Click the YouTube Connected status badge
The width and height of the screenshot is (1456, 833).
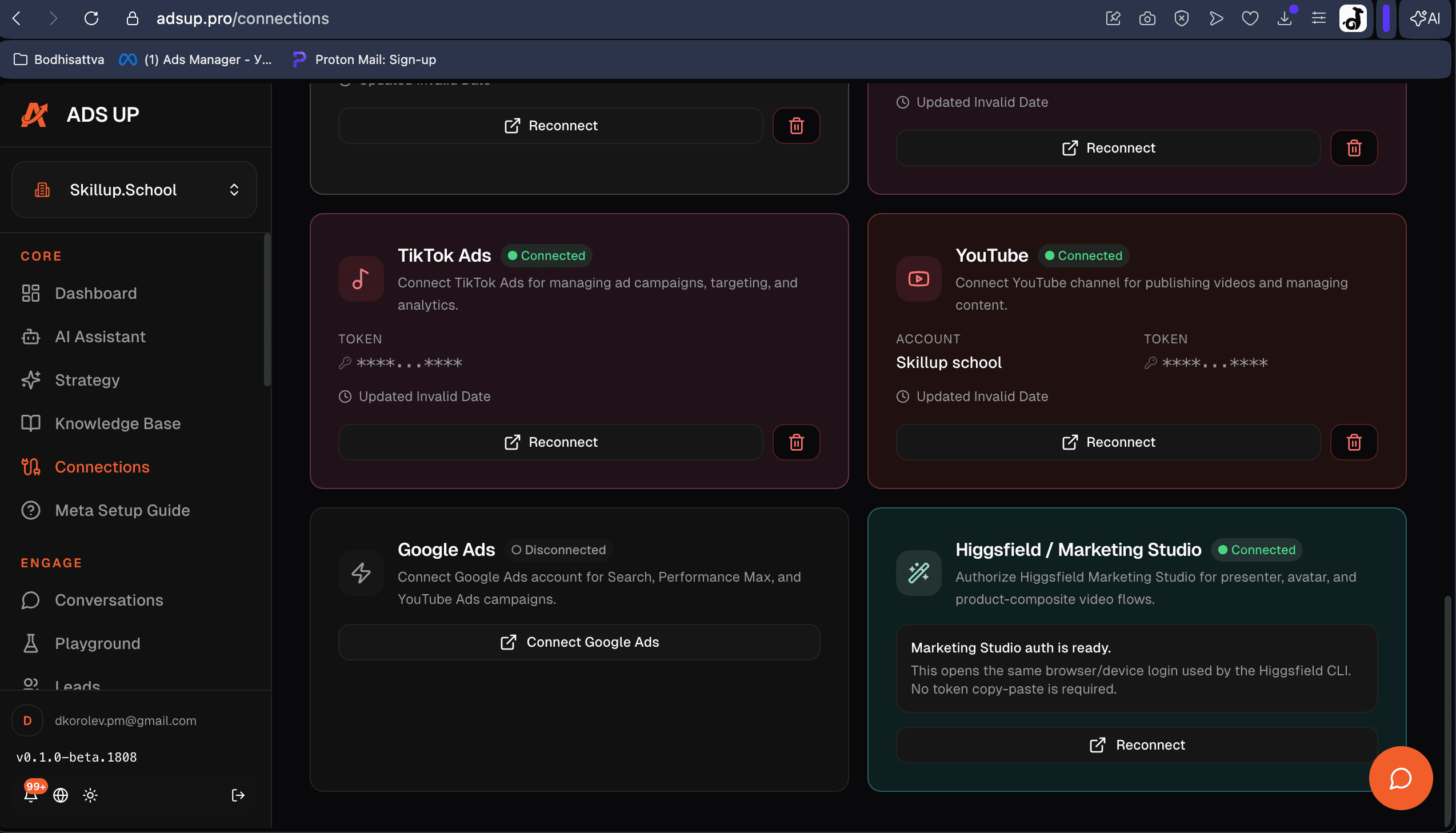pos(1083,256)
